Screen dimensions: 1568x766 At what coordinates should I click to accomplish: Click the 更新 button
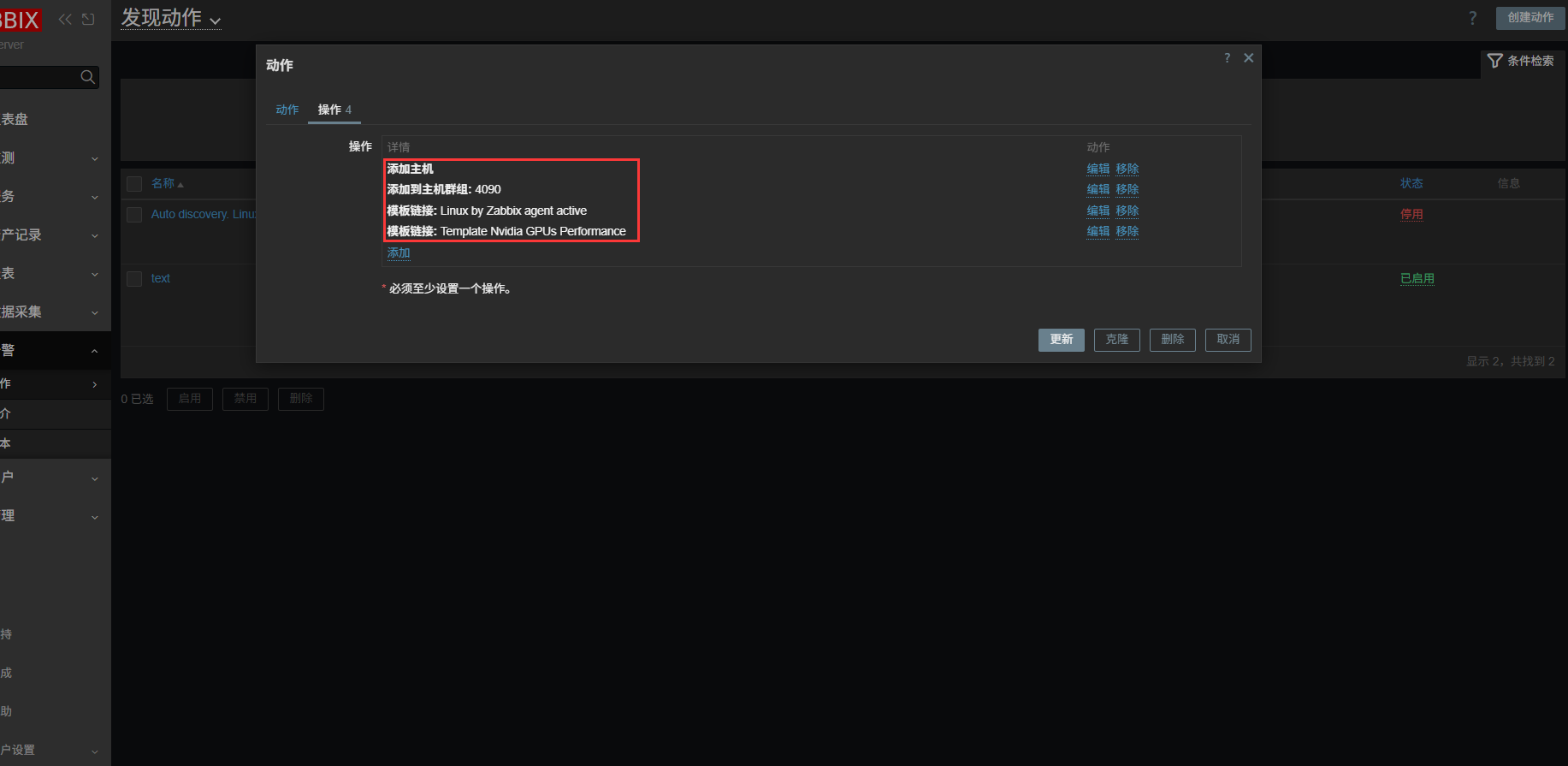pos(1062,340)
